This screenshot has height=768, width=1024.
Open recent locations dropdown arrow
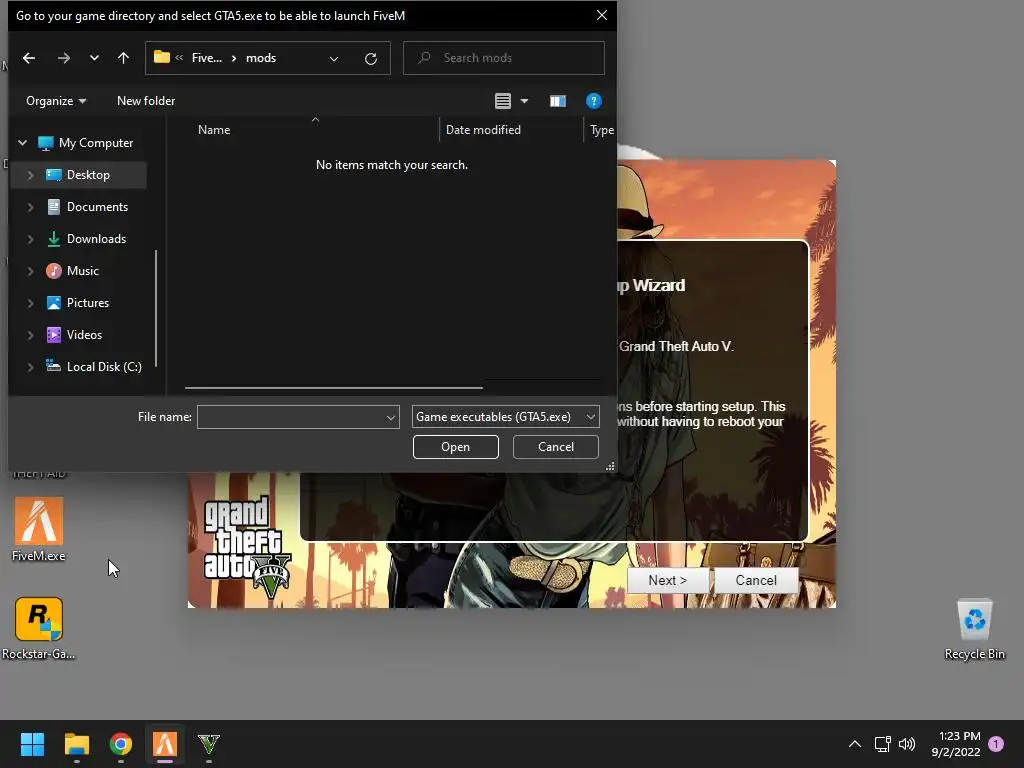pyautogui.click(x=94, y=58)
